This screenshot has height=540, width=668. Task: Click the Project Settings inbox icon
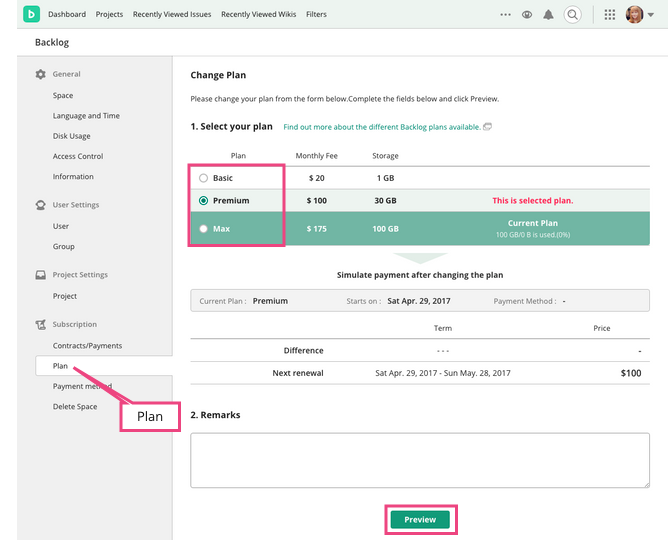[40, 275]
